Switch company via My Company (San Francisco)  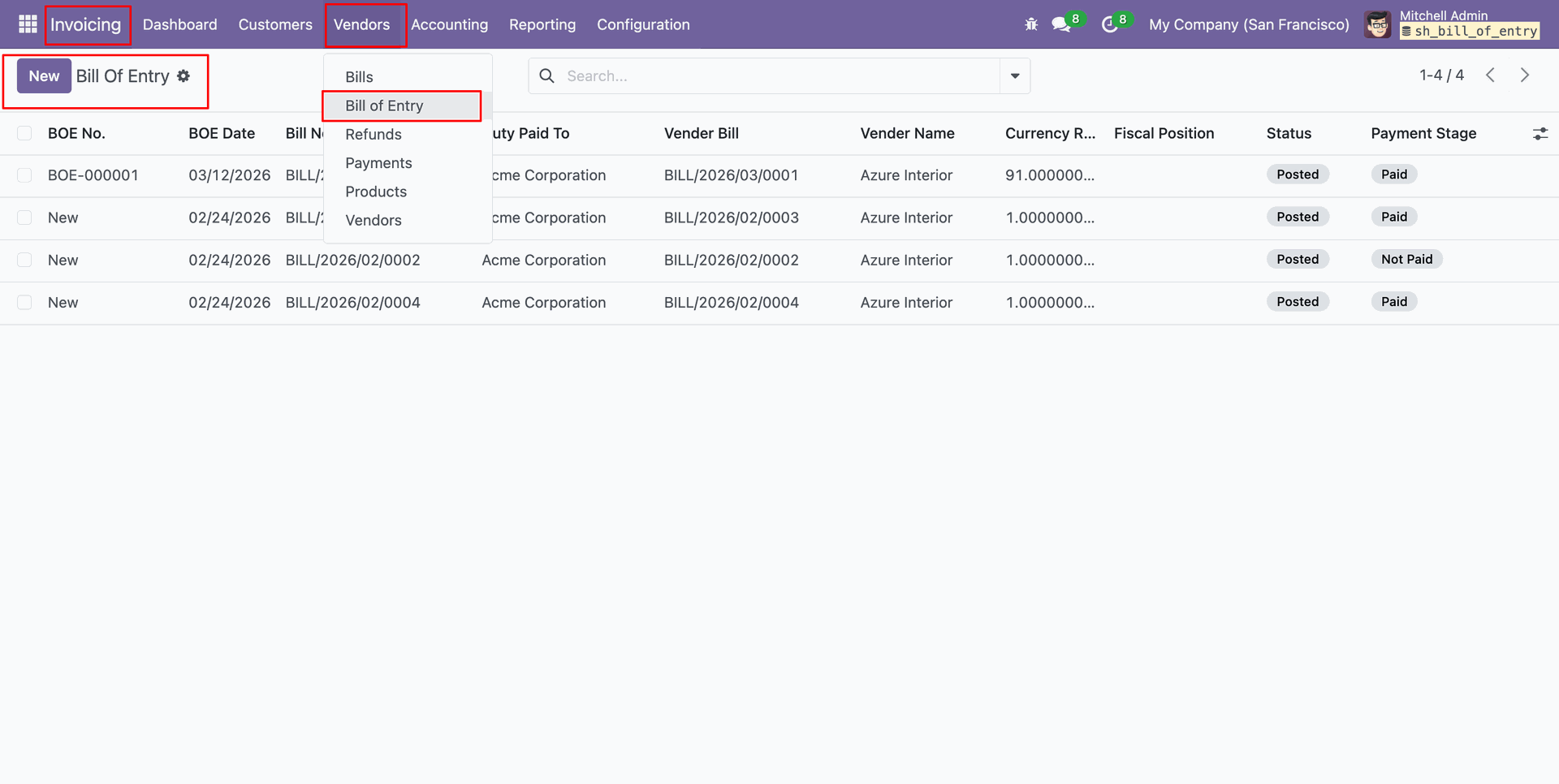[1249, 24]
